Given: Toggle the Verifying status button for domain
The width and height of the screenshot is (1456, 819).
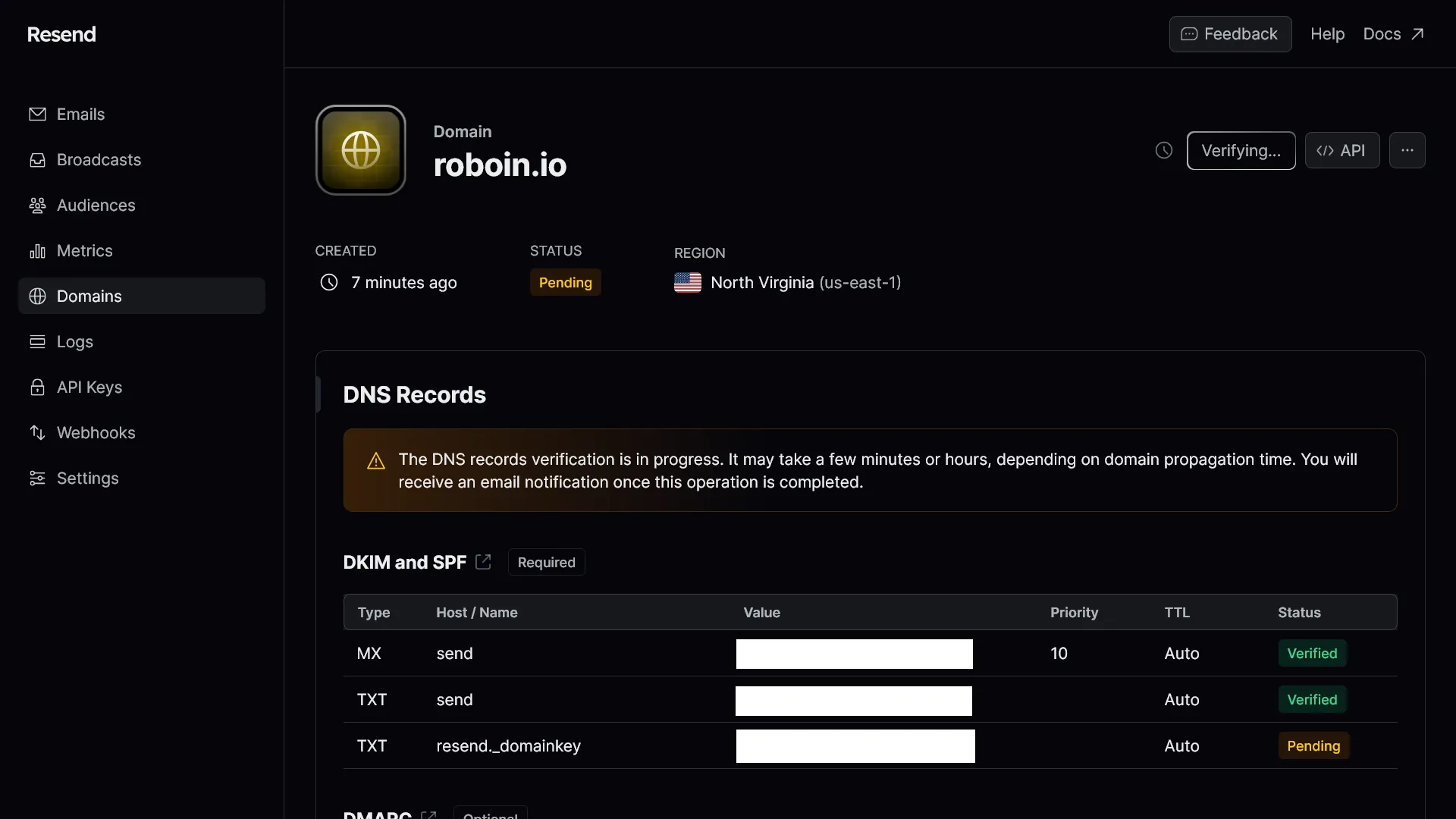Looking at the screenshot, I should [1240, 150].
